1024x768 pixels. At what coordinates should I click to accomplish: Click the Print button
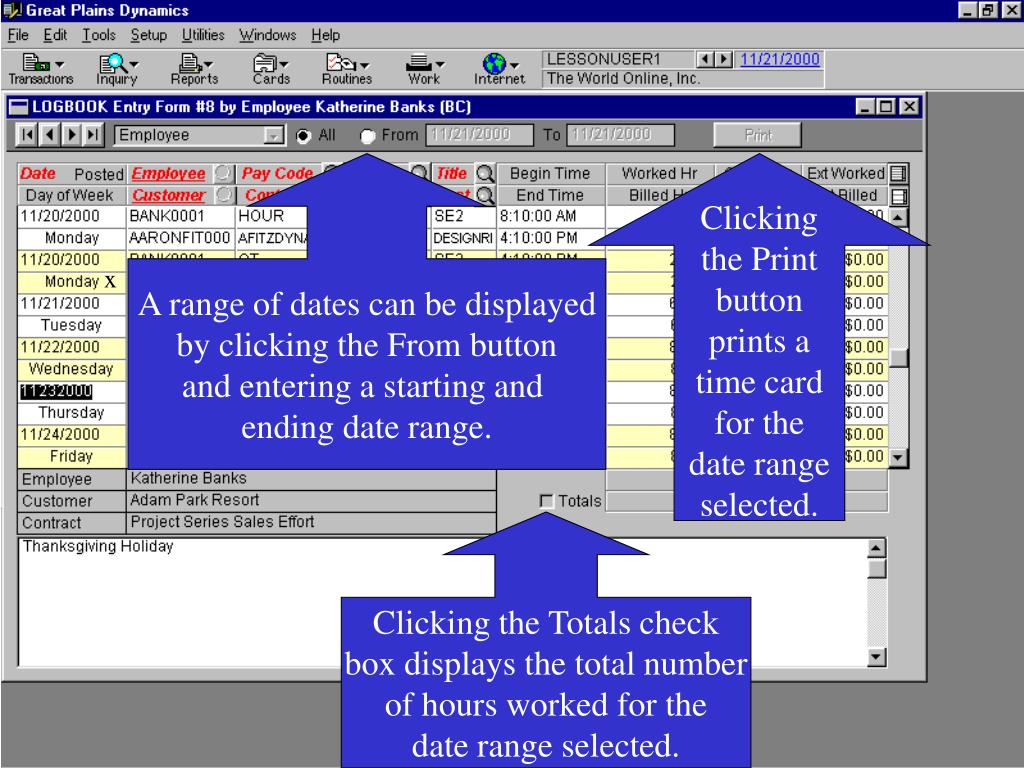(x=758, y=135)
